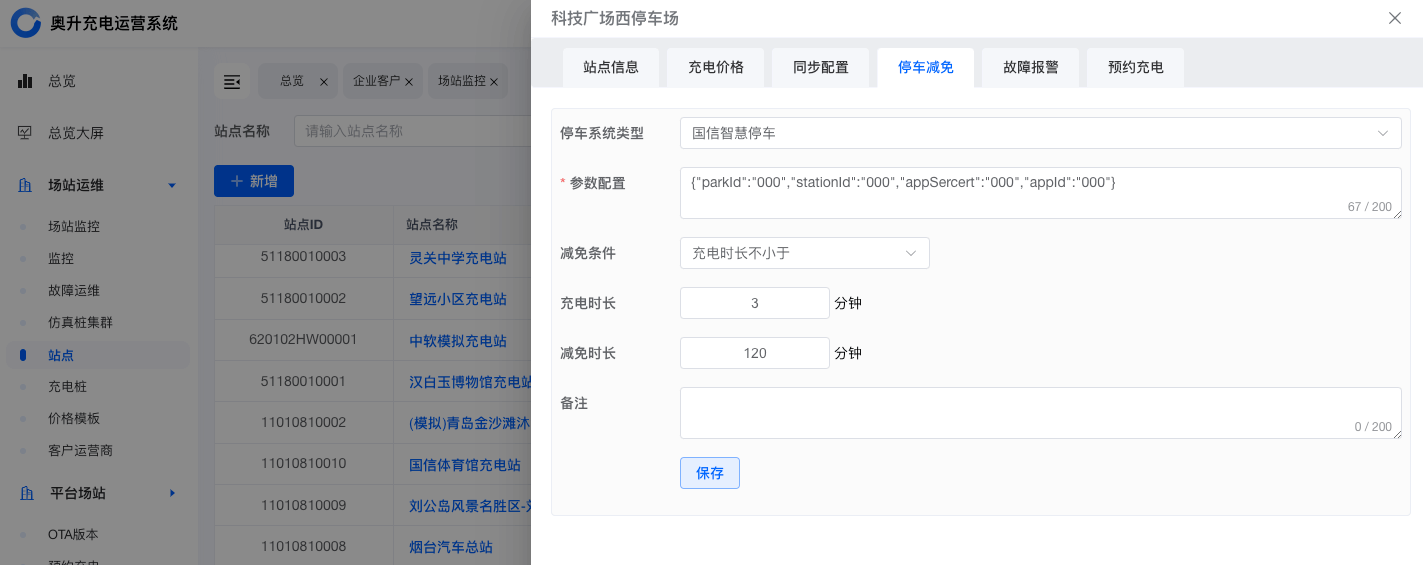Image resolution: width=1423 pixels, height=565 pixels.
Task: Collapse the 场站运维 menu arrow
Action: pyautogui.click(x=172, y=185)
